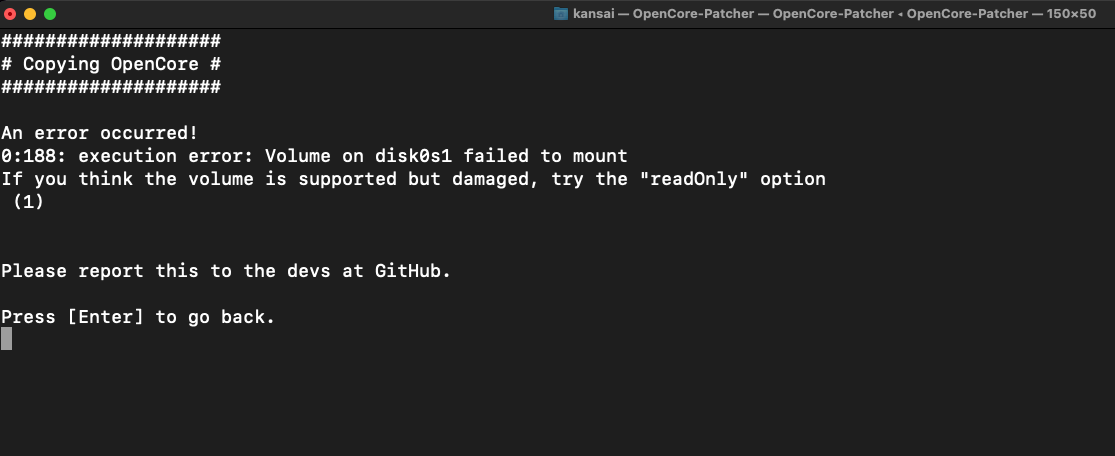This screenshot has width=1115, height=456.
Task: Click 'to go back.' in the prompt line
Action: pos(215,317)
